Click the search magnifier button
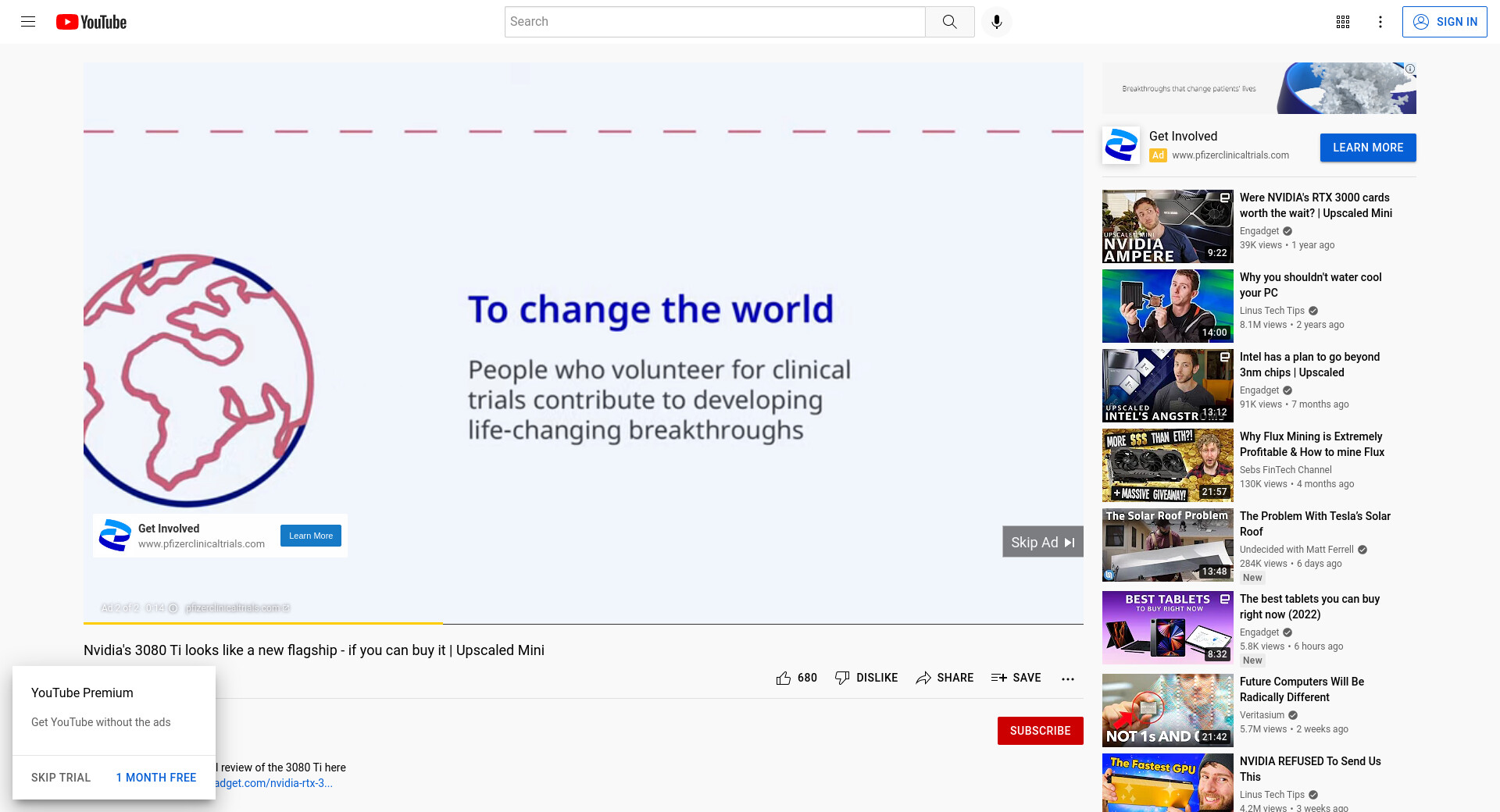Screen dimensions: 1500x812 tap(949, 22)
